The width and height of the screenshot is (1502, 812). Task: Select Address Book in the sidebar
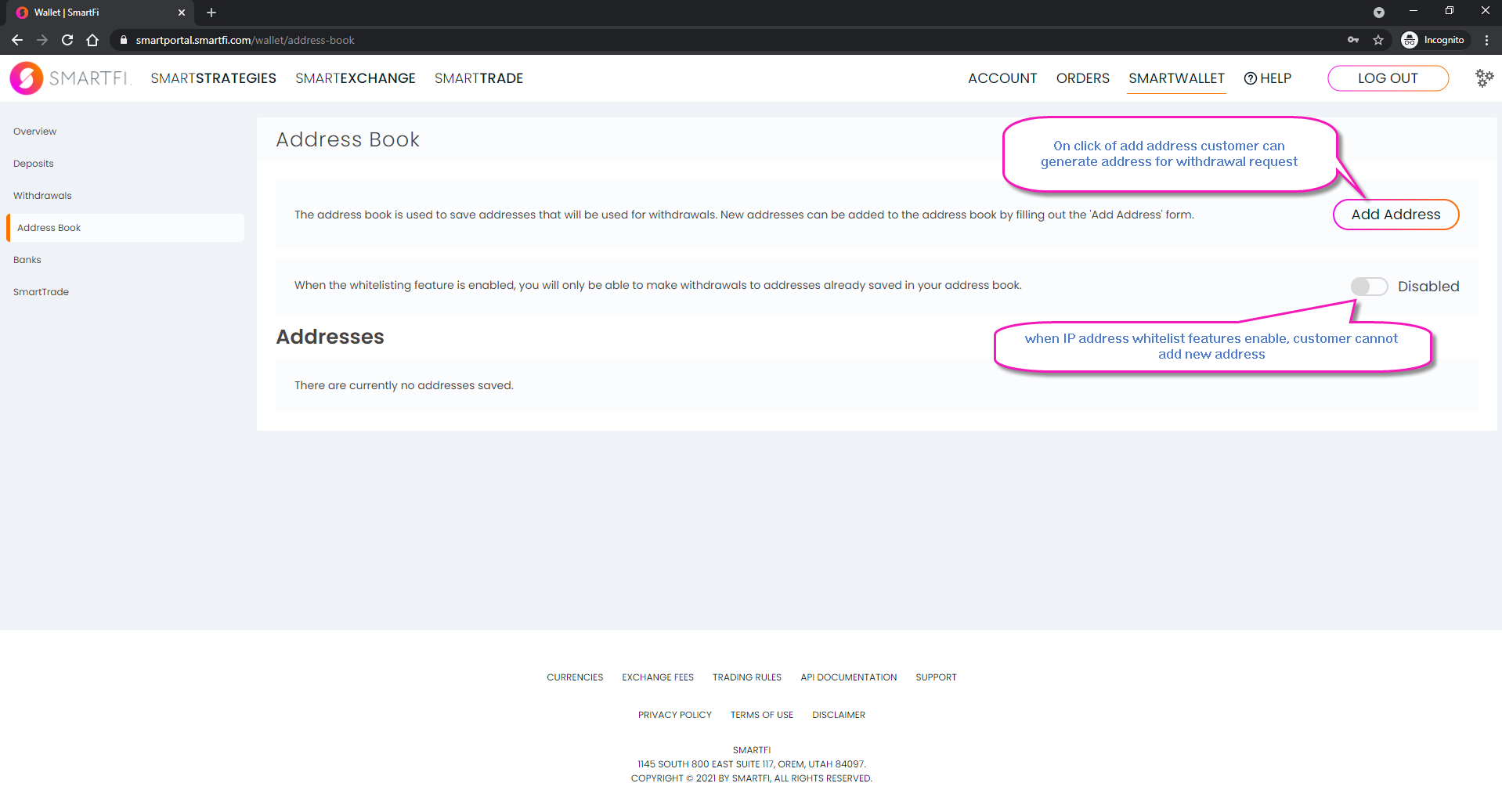tap(125, 228)
